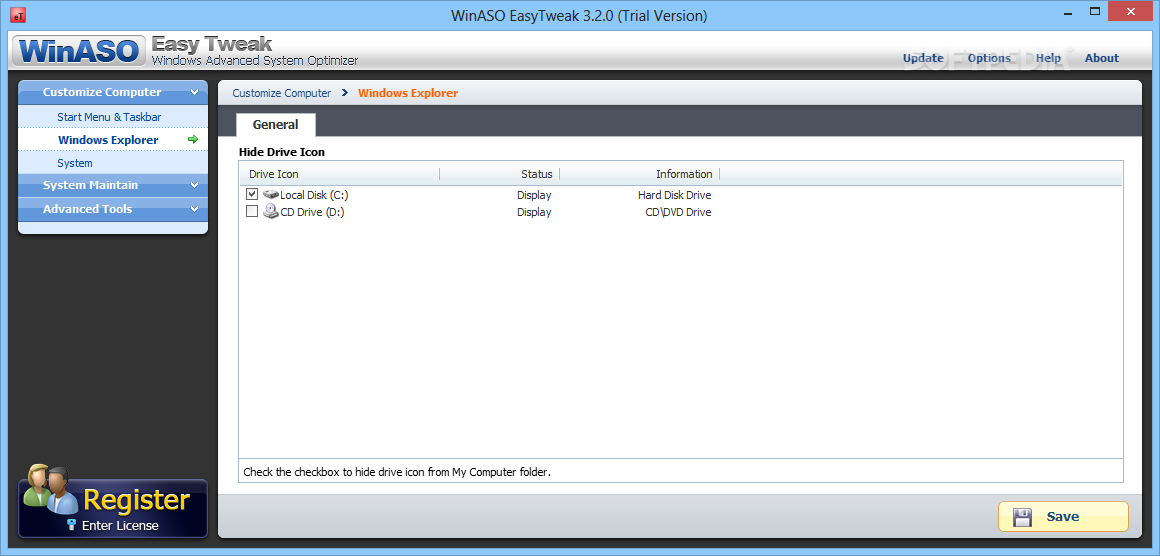Click the Status column header
Image resolution: width=1160 pixels, height=556 pixels.
(x=536, y=174)
